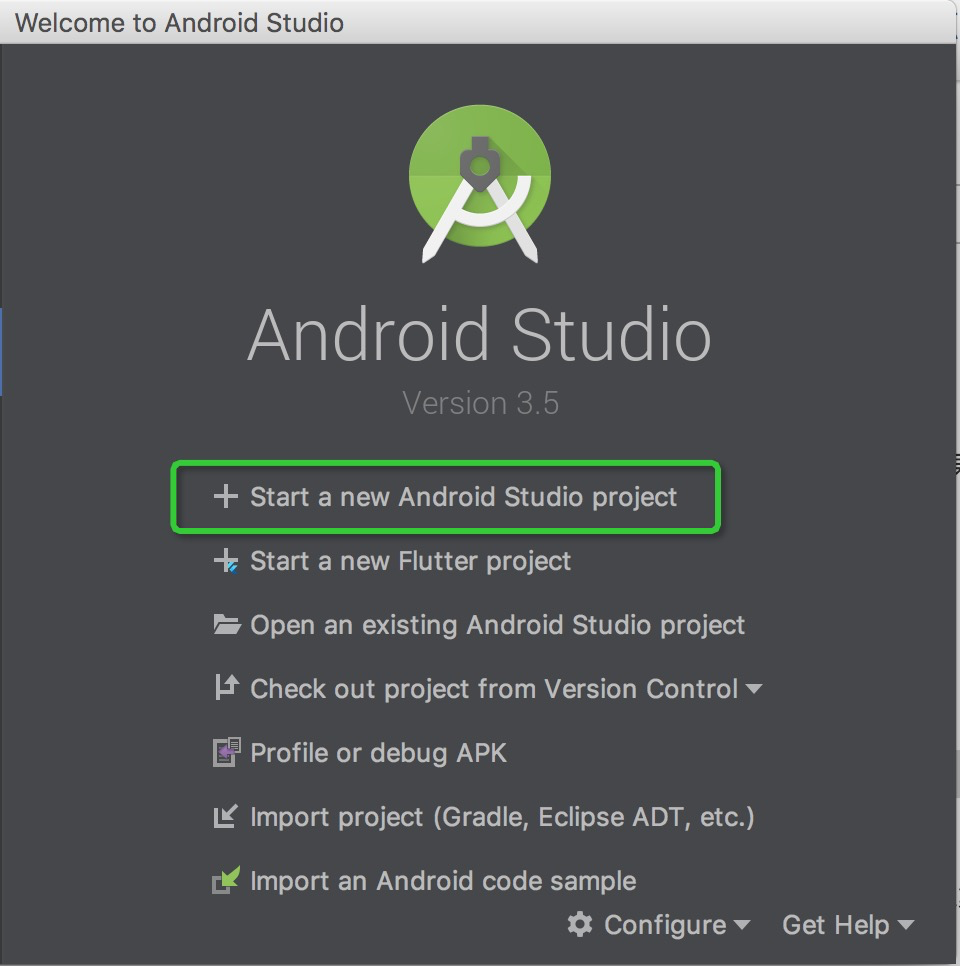Click the Configure gear icon
Screen dimensions: 960x966
tap(580, 924)
